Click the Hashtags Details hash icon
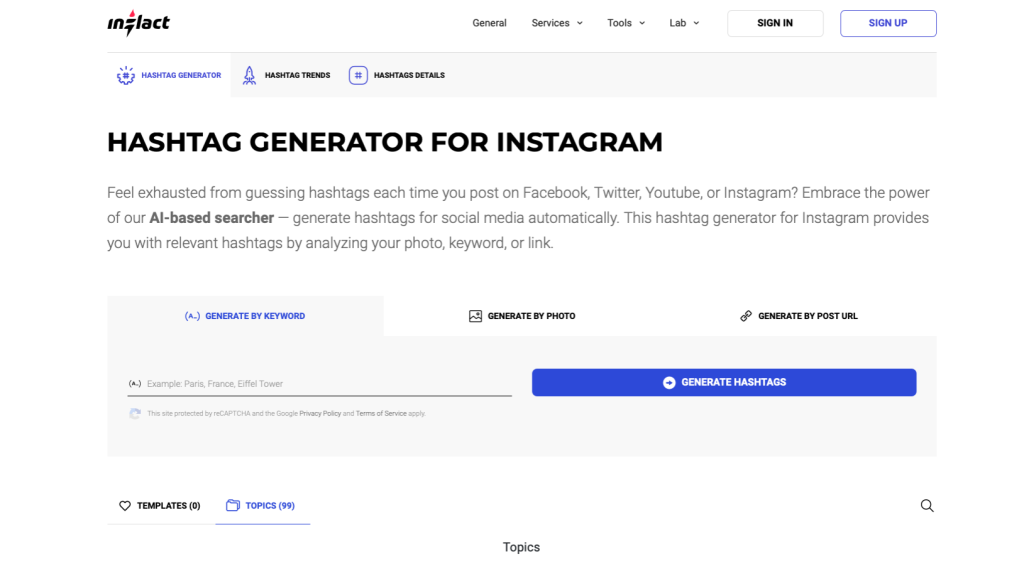1024x564 pixels. [358, 75]
